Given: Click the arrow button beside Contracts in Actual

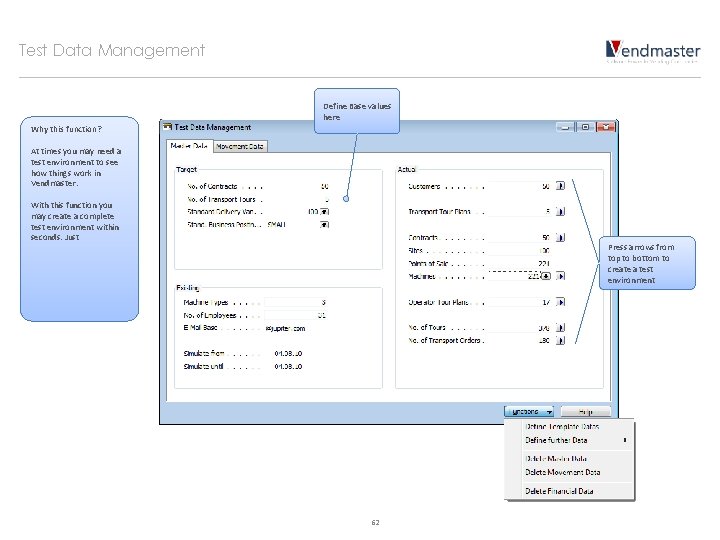Looking at the screenshot, I should [560, 237].
